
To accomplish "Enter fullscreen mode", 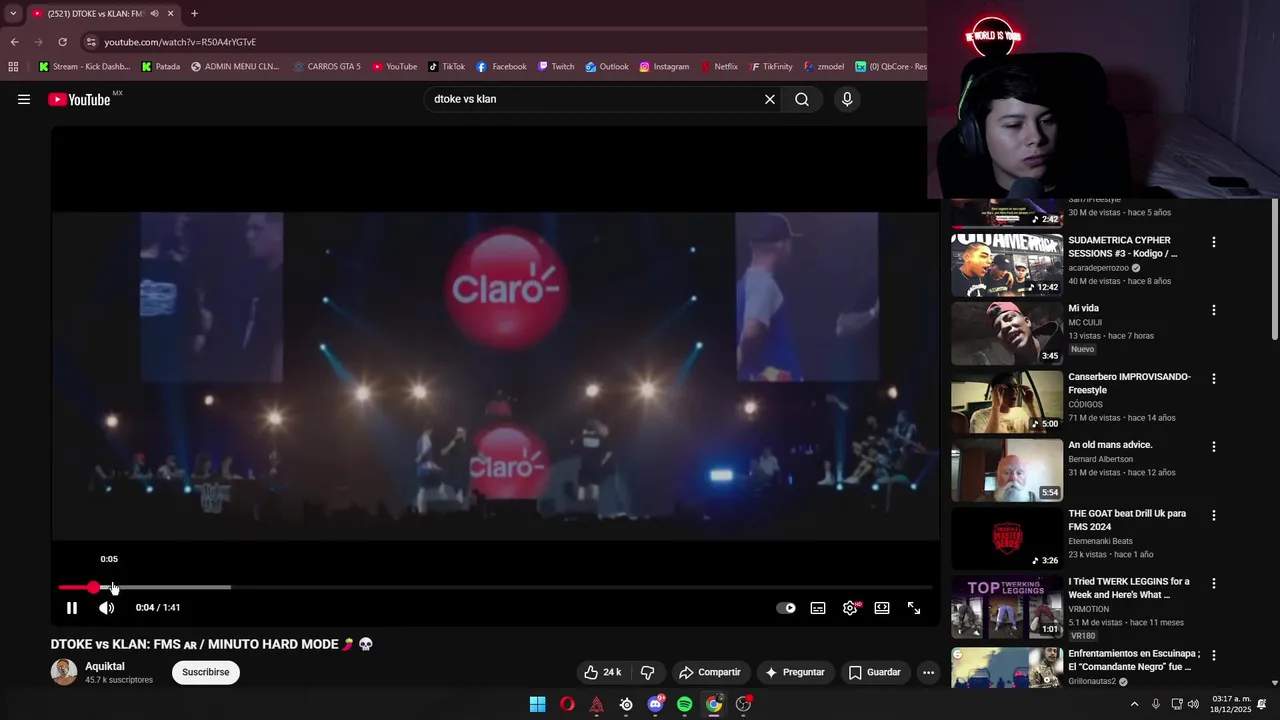I will (x=914, y=608).
